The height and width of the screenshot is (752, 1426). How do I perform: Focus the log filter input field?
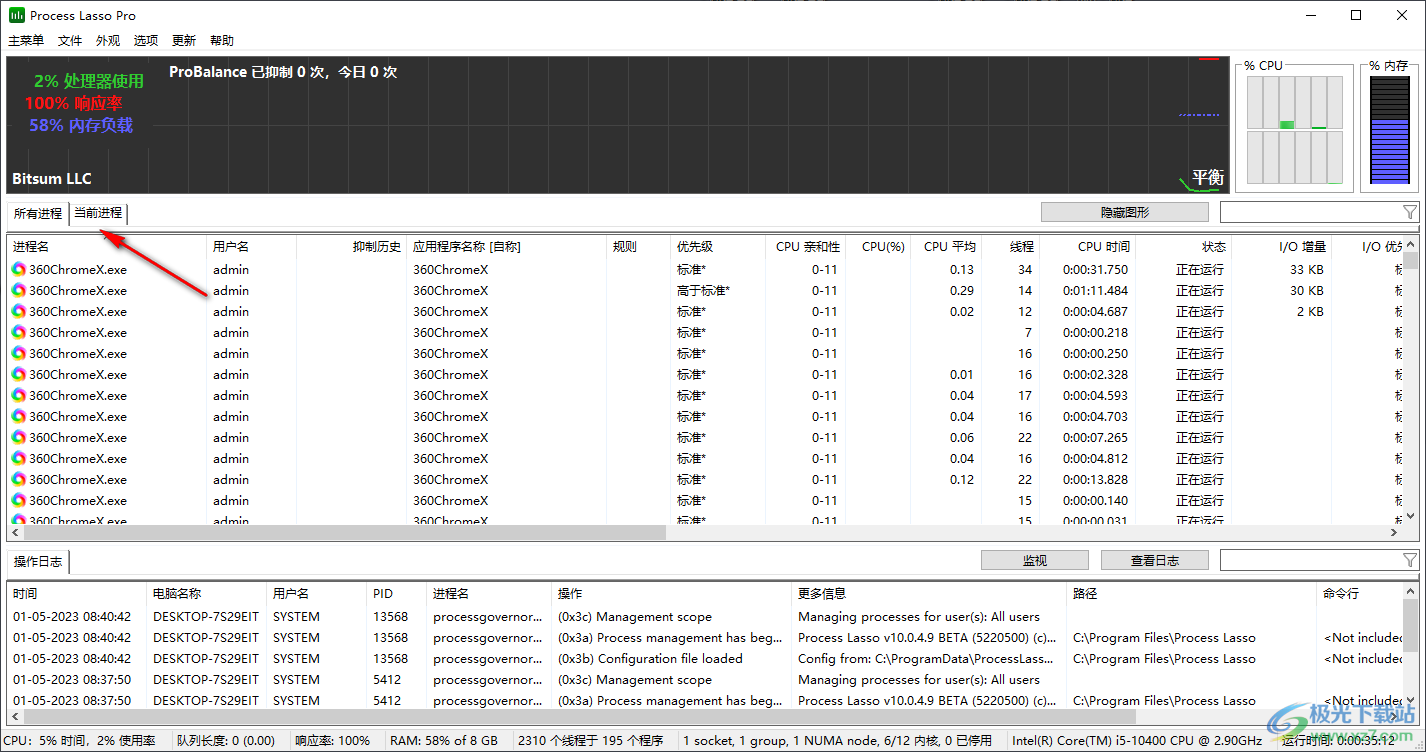[1311, 560]
